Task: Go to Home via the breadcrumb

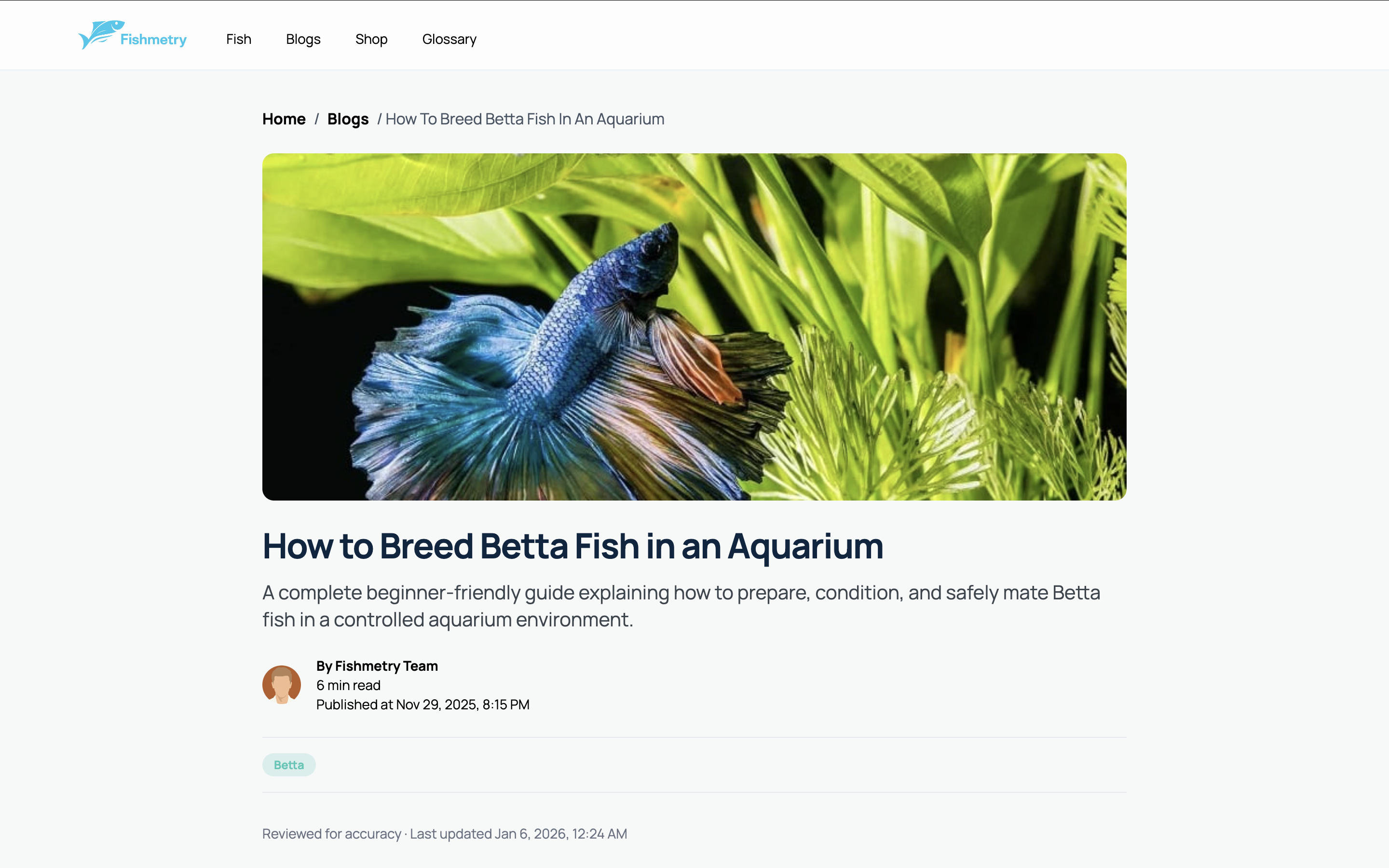Action: [x=284, y=119]
